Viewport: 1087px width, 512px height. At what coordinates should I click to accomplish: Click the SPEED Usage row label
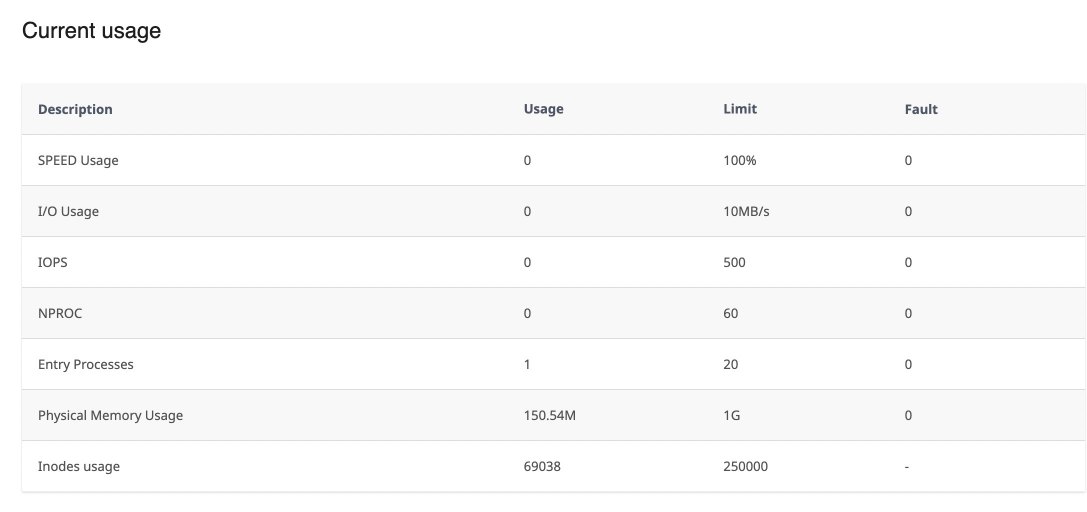[x=78, y=161]
